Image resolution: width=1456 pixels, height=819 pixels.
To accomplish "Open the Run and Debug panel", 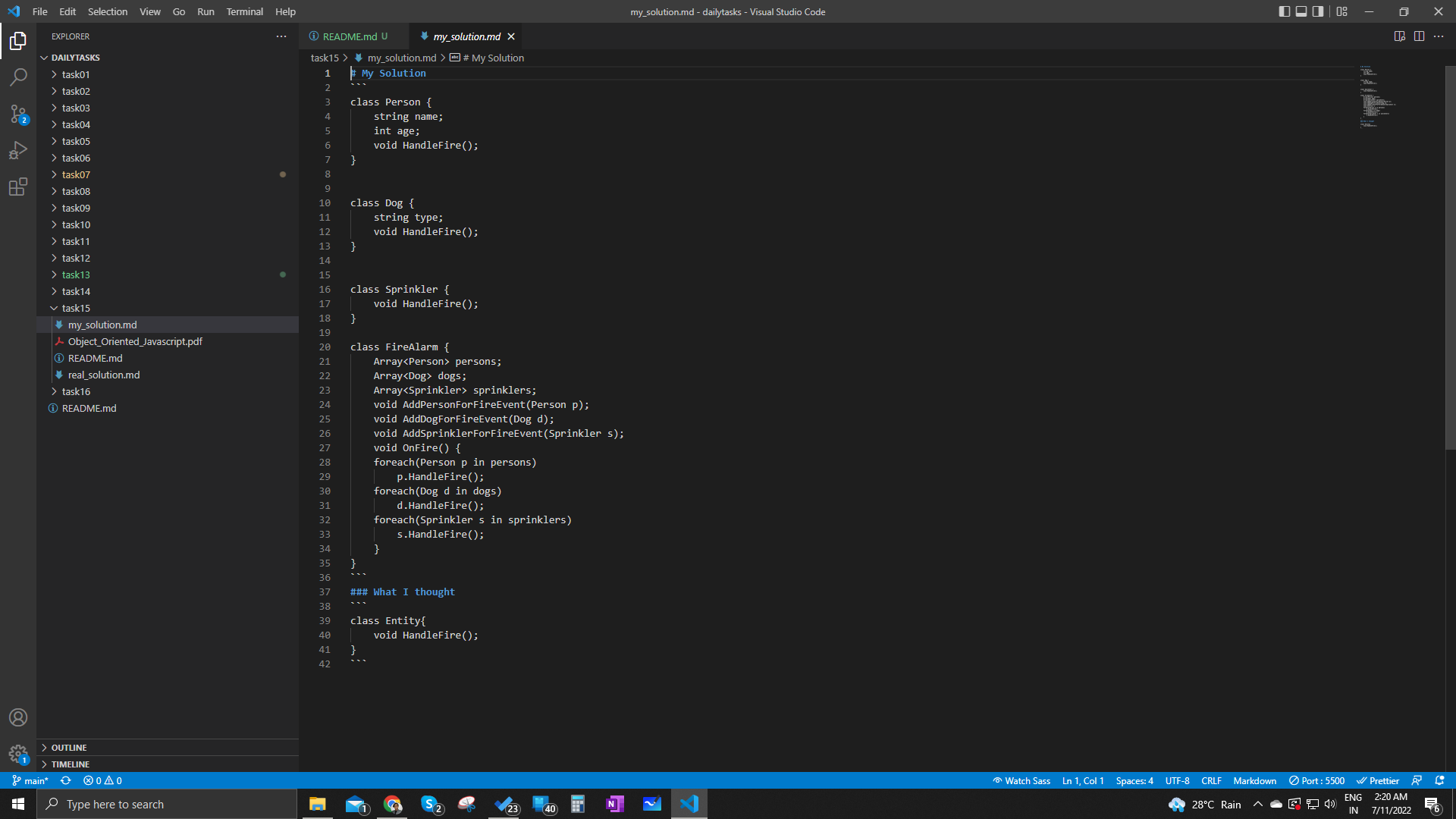I will pos(18,150).
